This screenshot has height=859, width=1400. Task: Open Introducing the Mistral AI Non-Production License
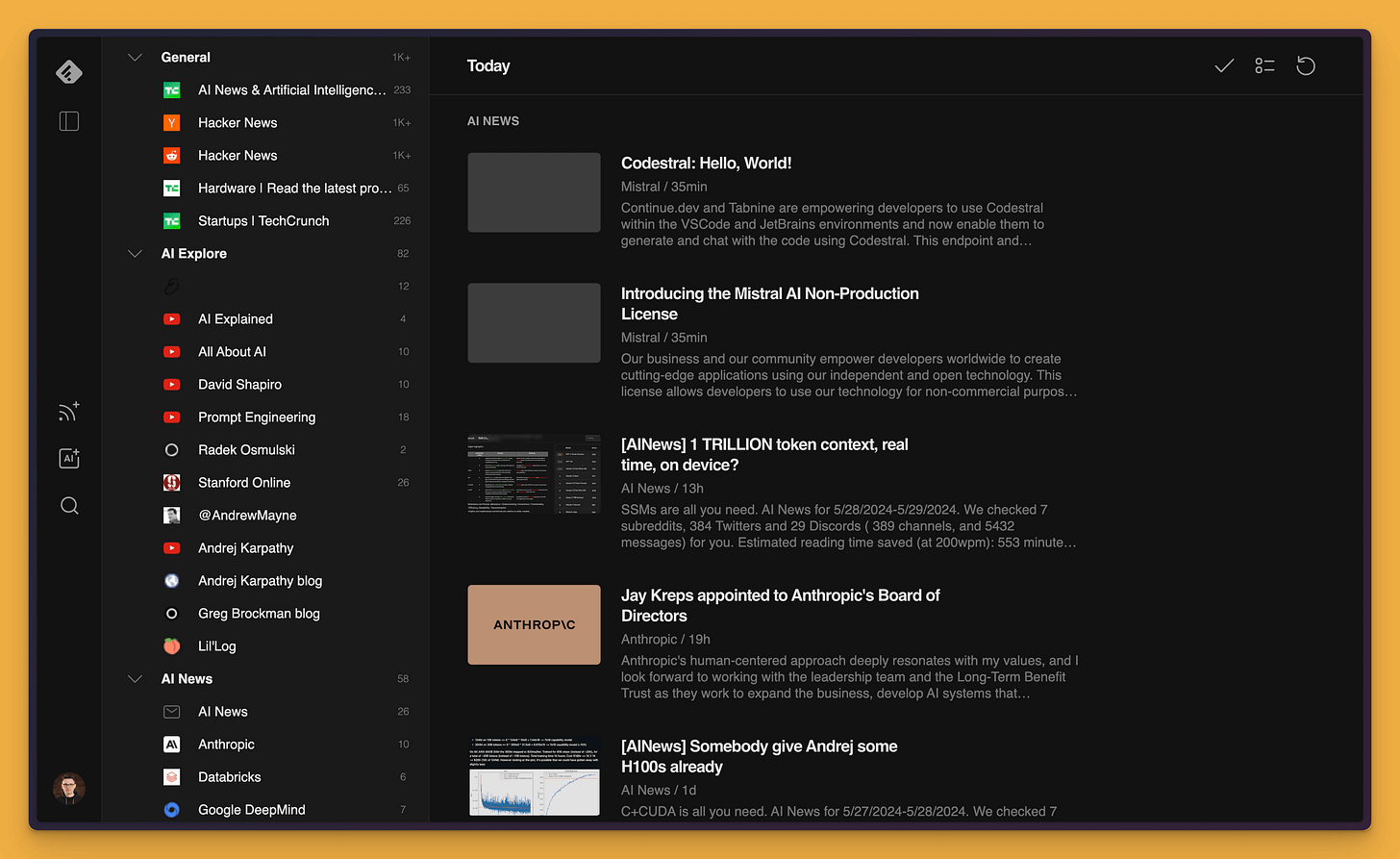(x=770, y=304)
